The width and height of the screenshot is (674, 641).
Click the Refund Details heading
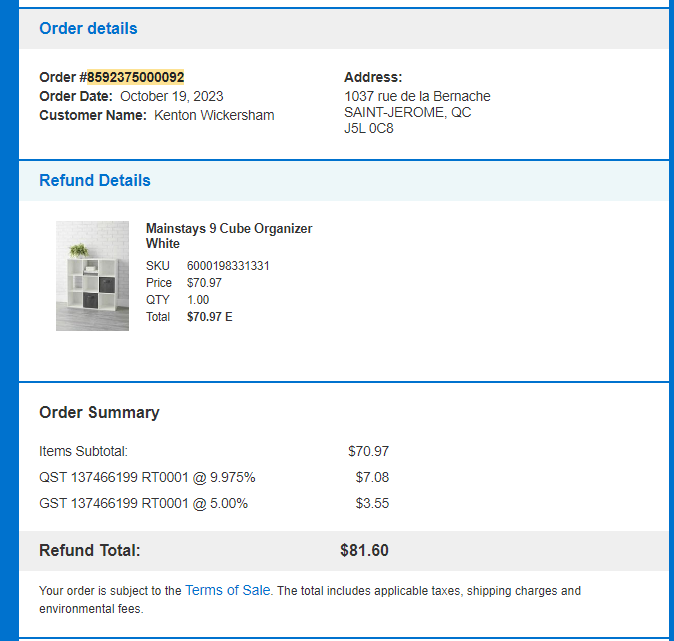tap(95, 181)
